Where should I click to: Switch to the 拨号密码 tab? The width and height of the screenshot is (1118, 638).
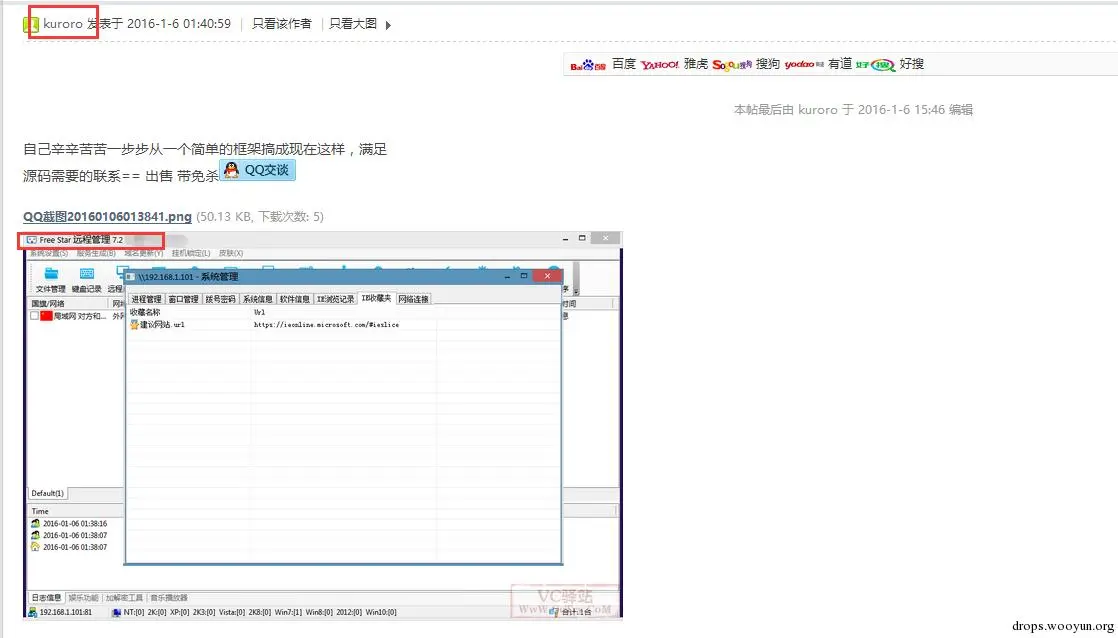coord(220,299)
